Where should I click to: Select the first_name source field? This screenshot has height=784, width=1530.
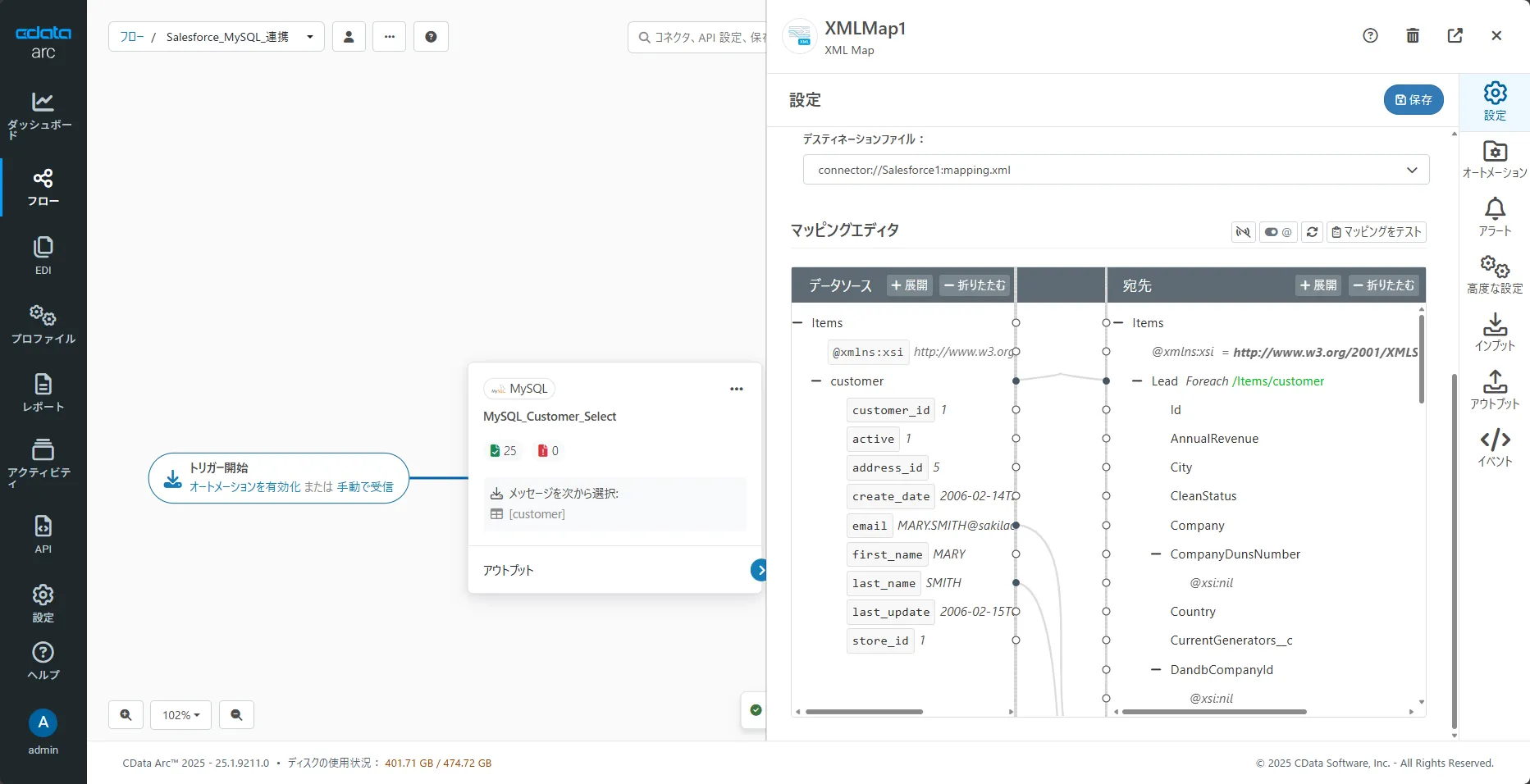[888, 554]
